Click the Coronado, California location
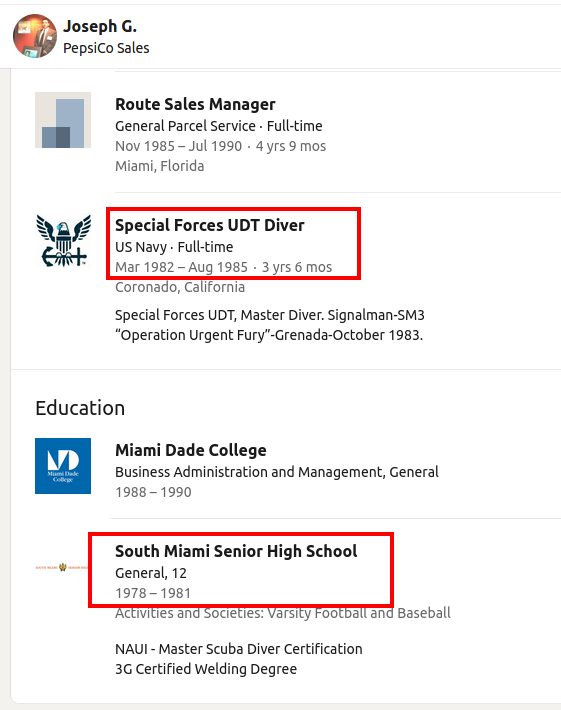561x710 pixels. tap(180, 287)
